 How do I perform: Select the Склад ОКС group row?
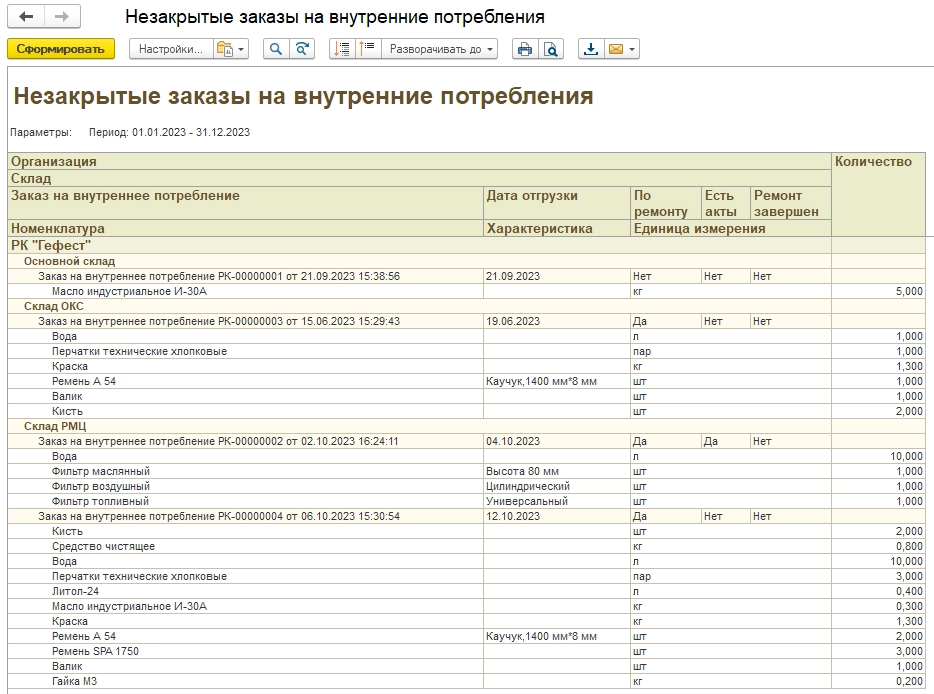[54, 306]
